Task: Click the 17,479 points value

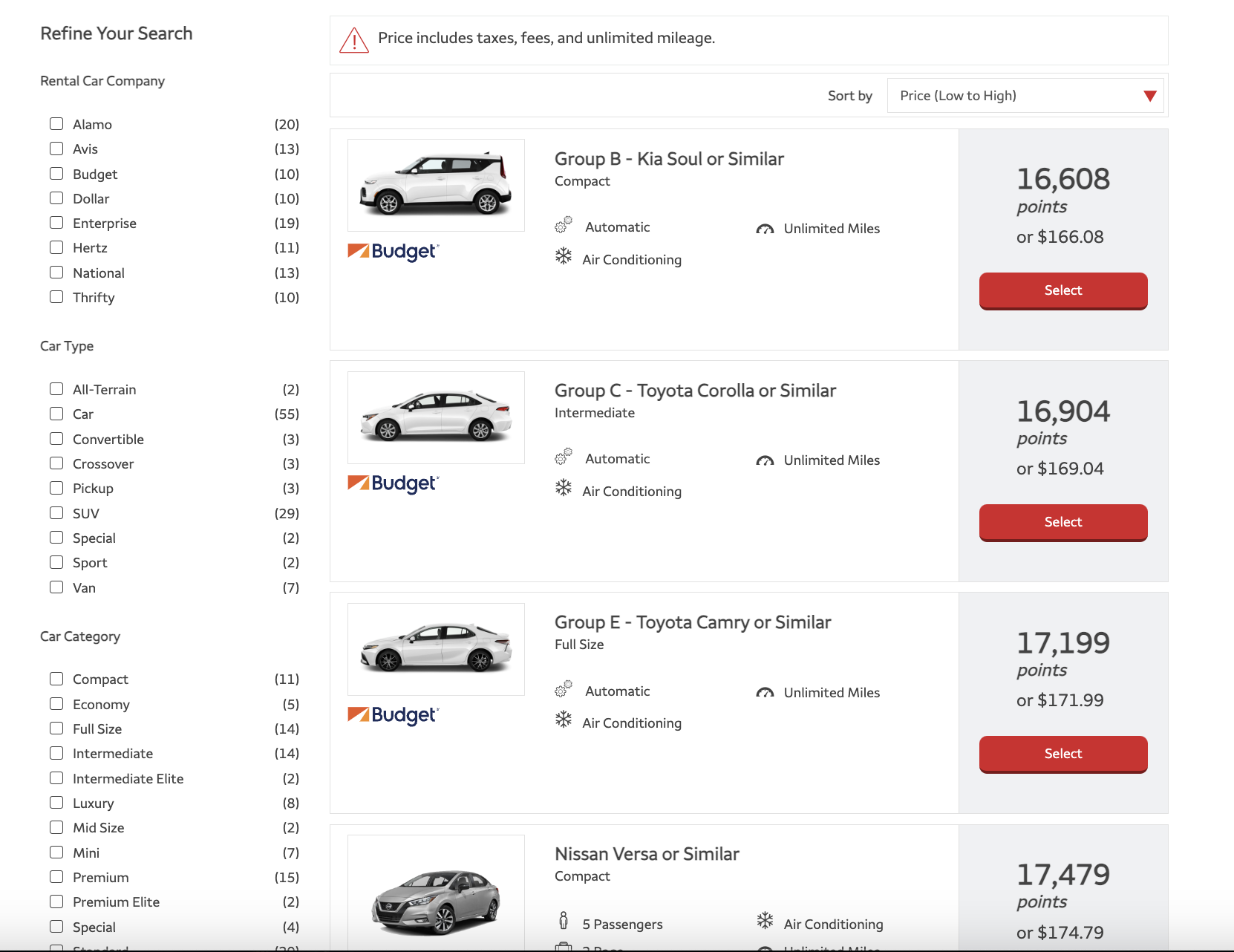Action: pos(1062,875)
